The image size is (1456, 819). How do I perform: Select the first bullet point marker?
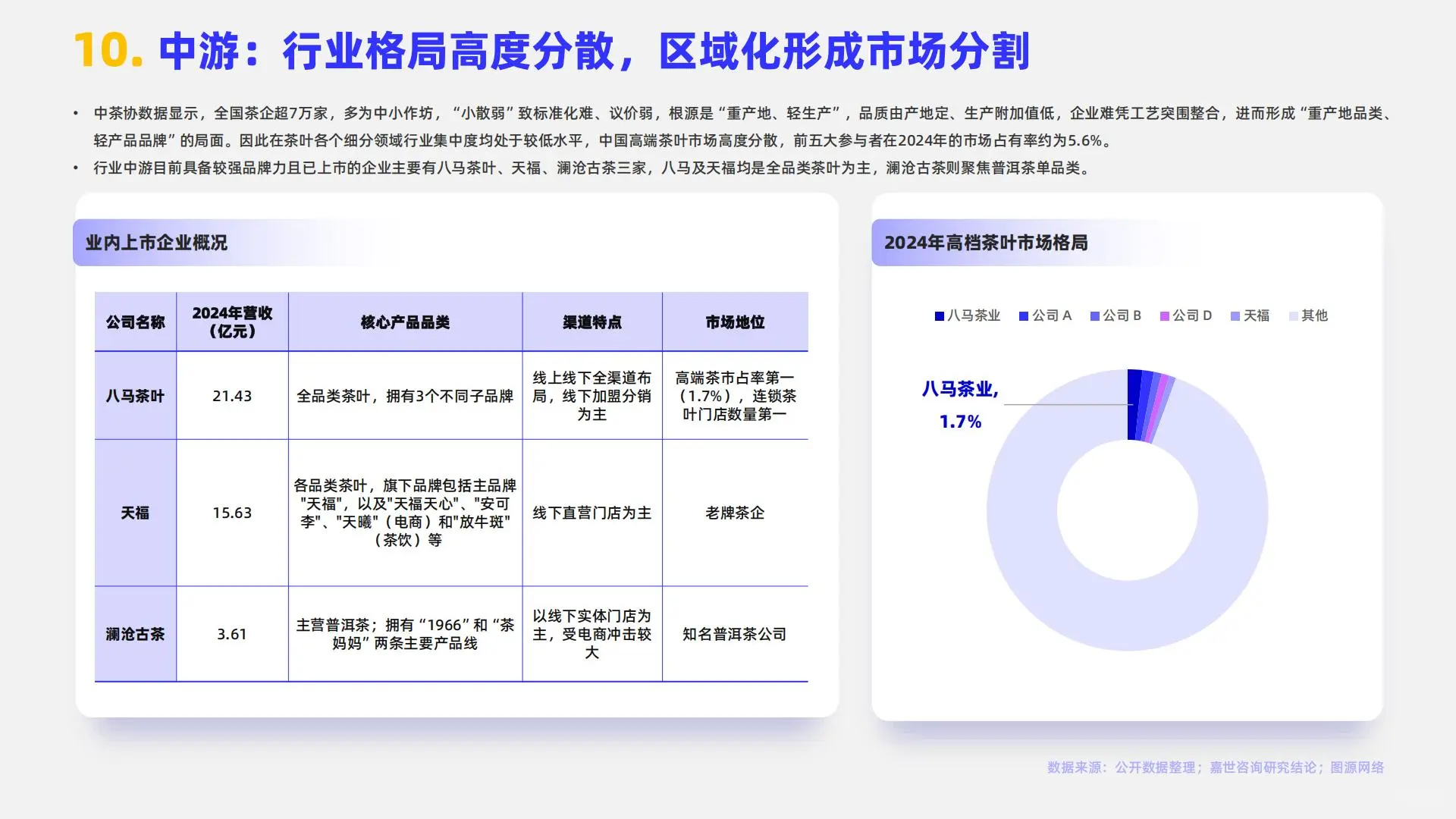[76, 112]
